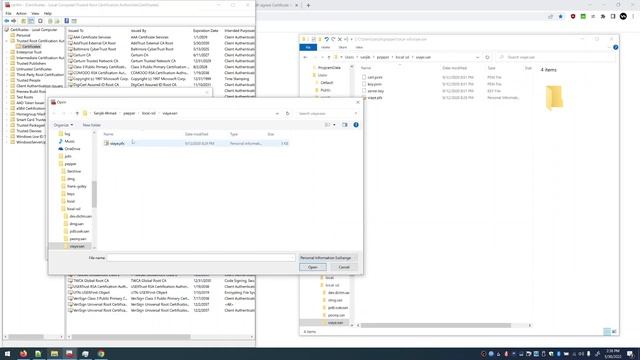Open browser extensions puzzle icon
Viewport: 640px width, 360px height.
(x=603, y=16)
